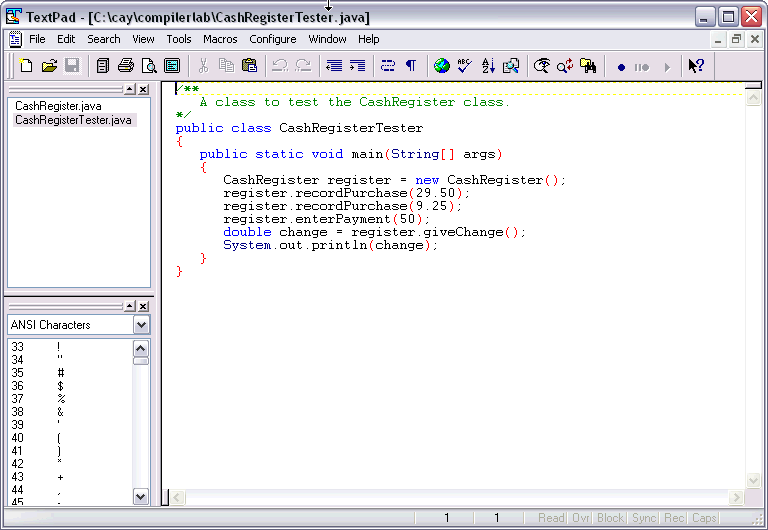Screen dimensions: 768x530
Task: Select character 35 hash entry
Action: coord(69,373)
